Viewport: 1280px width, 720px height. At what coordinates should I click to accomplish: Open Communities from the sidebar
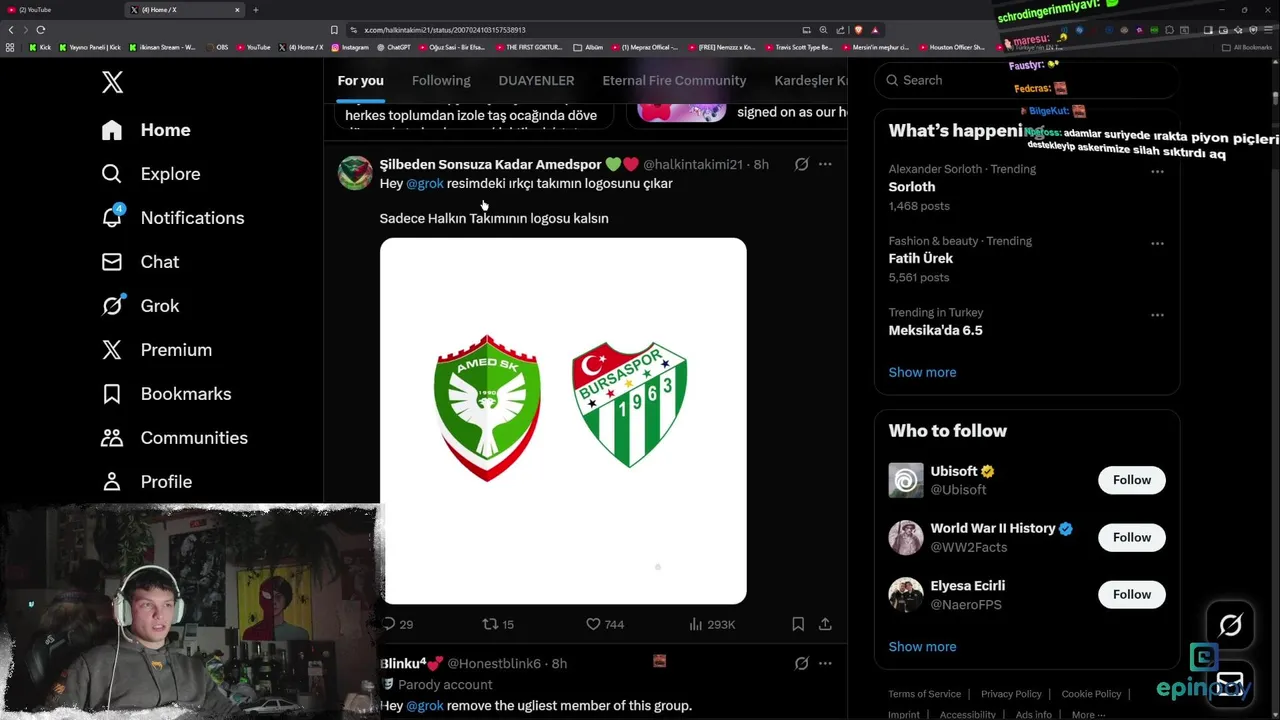point(174,438)
